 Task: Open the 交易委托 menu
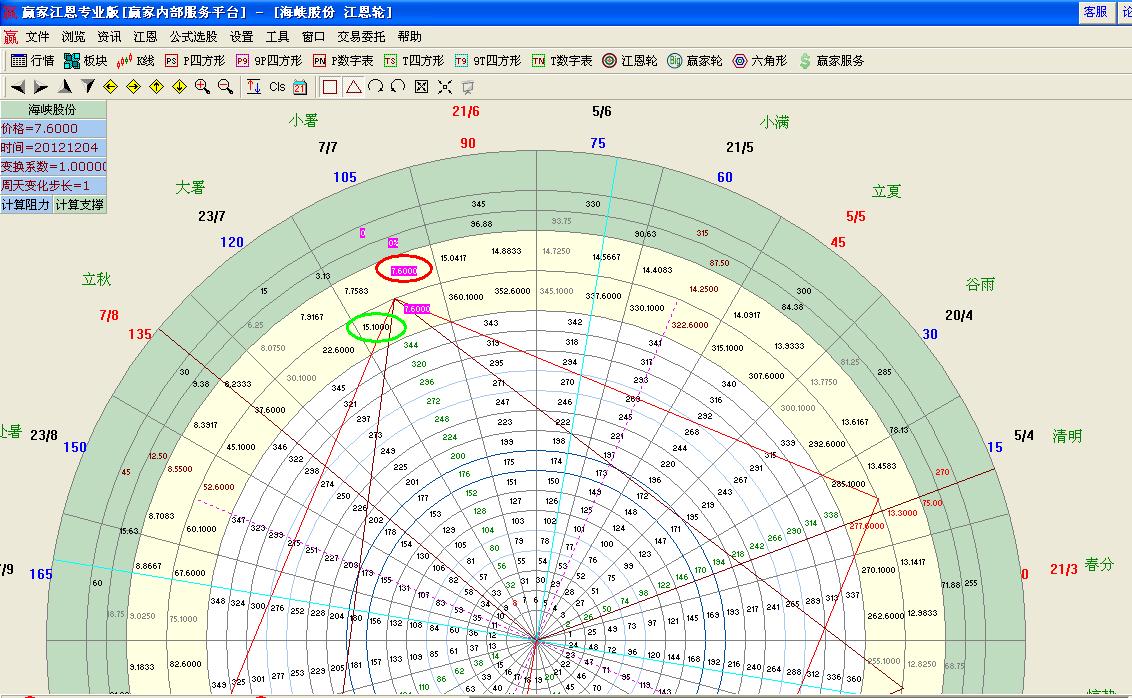(361, 37)
